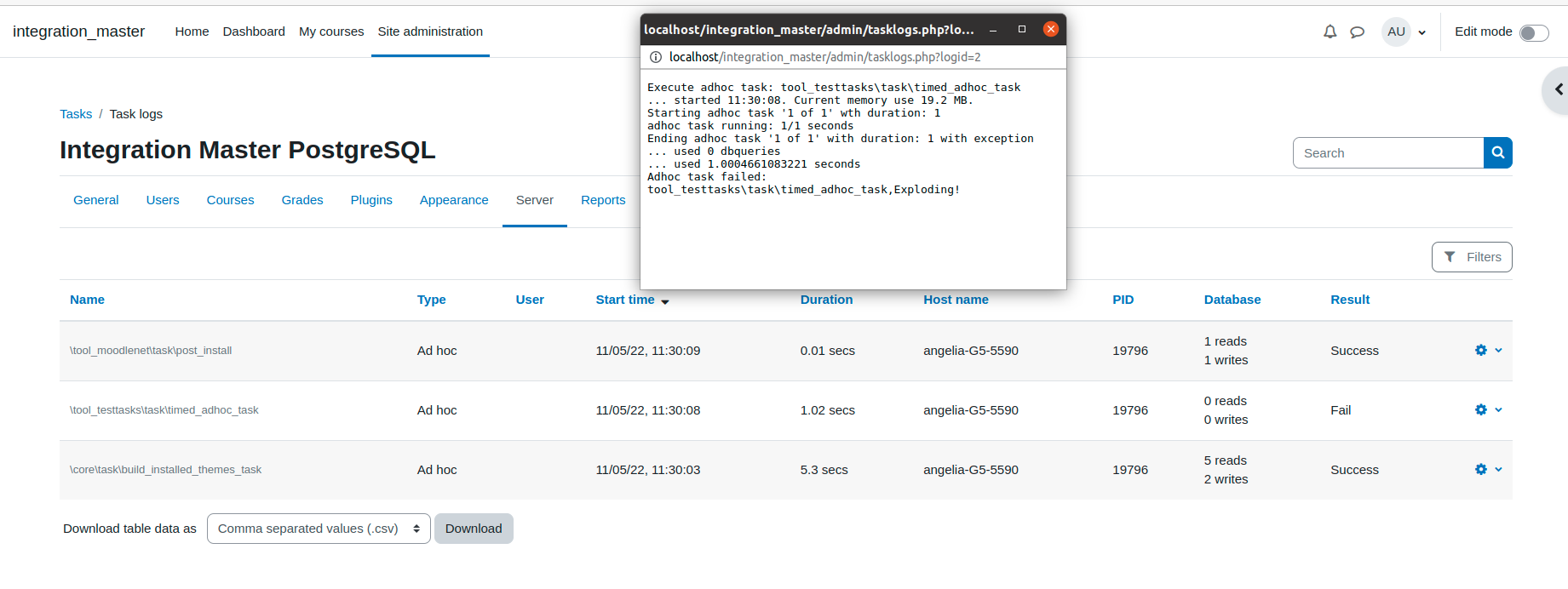
Task: Expand actions chevron in build_installed_themes_task row
Action: click(x=1498, y=469)
